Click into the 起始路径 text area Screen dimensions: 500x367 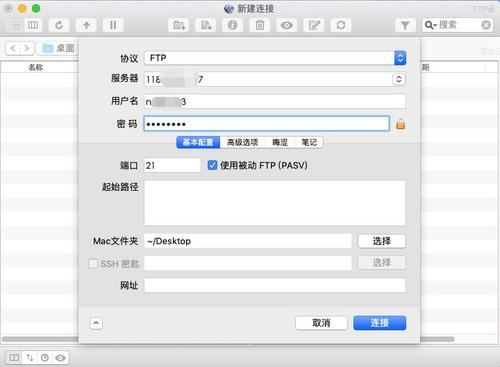click(275, 203)
